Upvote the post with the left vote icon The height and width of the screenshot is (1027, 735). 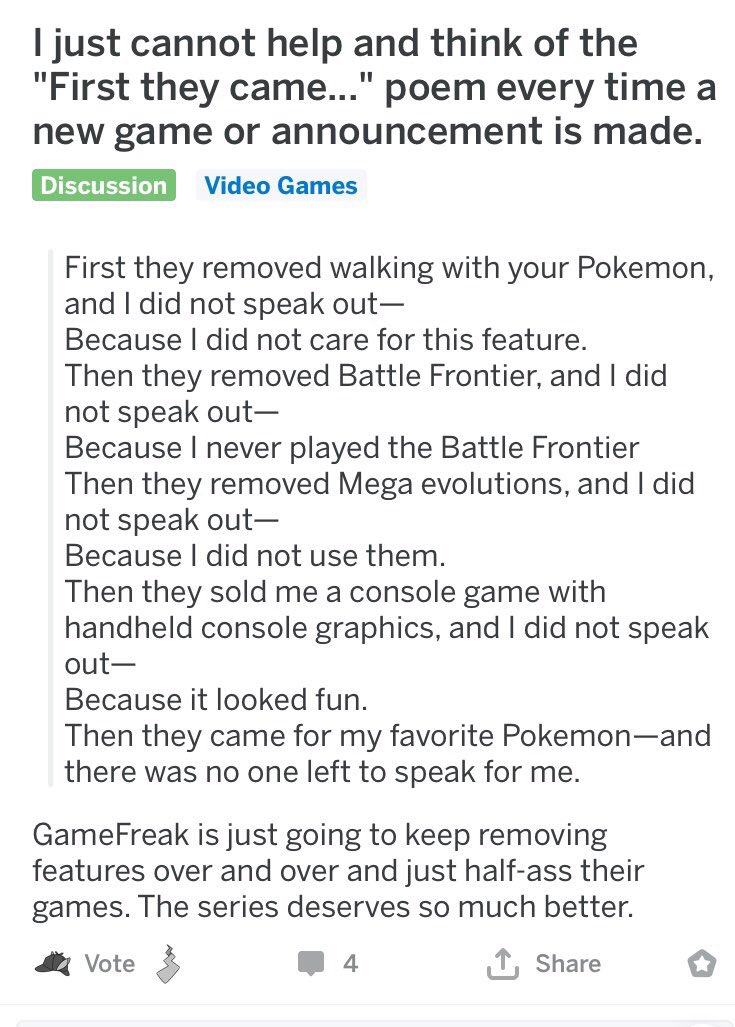click(52, 962)
